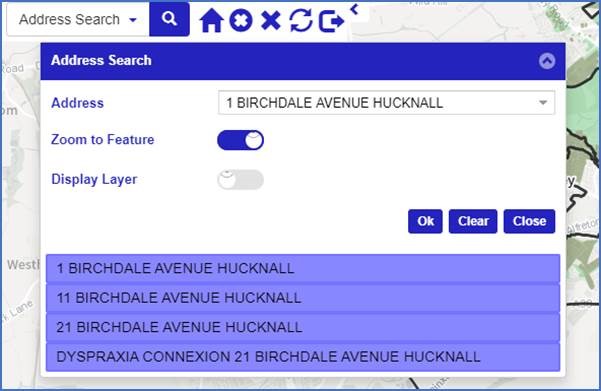
Task: Collapse toolbar with the left chevron
Action: 355,9
